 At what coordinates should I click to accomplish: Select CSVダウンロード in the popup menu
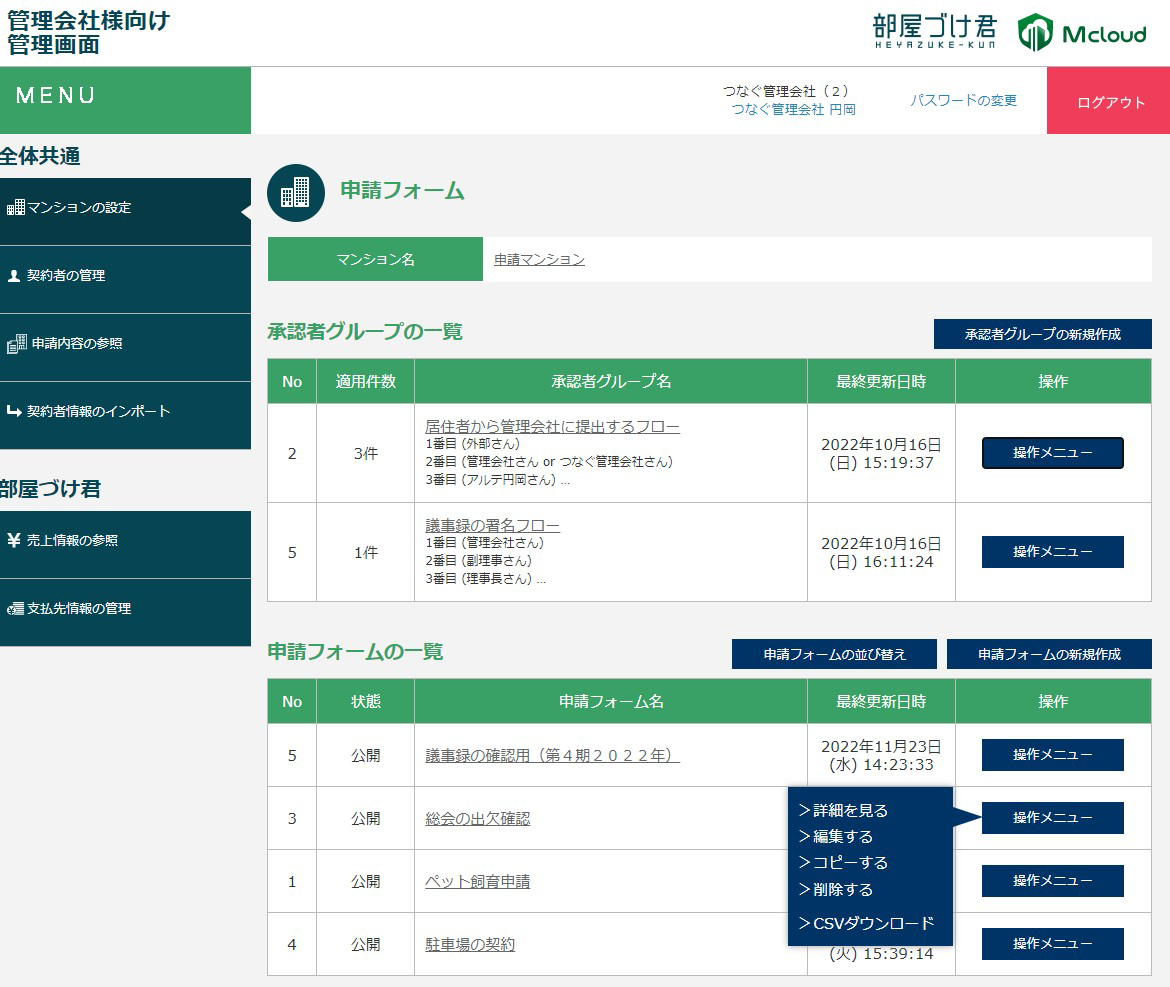(x=866, y=923)
